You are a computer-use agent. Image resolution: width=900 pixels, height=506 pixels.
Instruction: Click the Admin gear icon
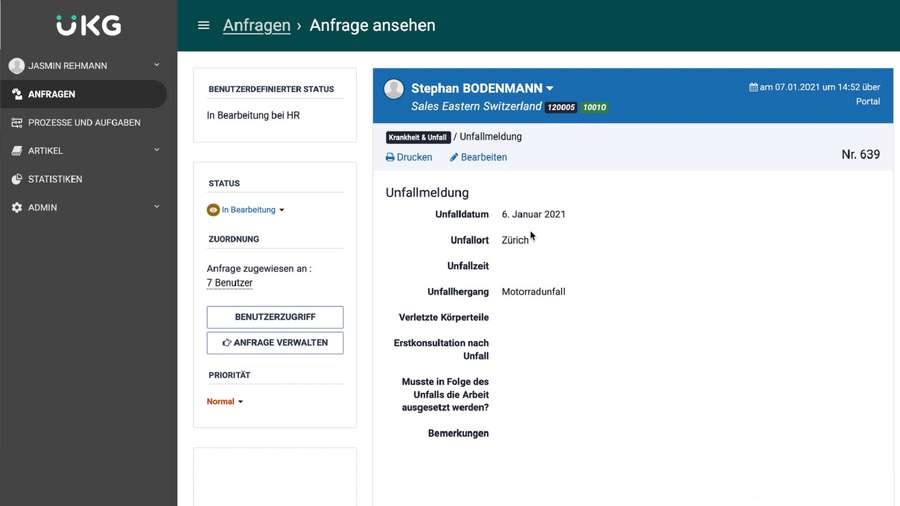17,207
